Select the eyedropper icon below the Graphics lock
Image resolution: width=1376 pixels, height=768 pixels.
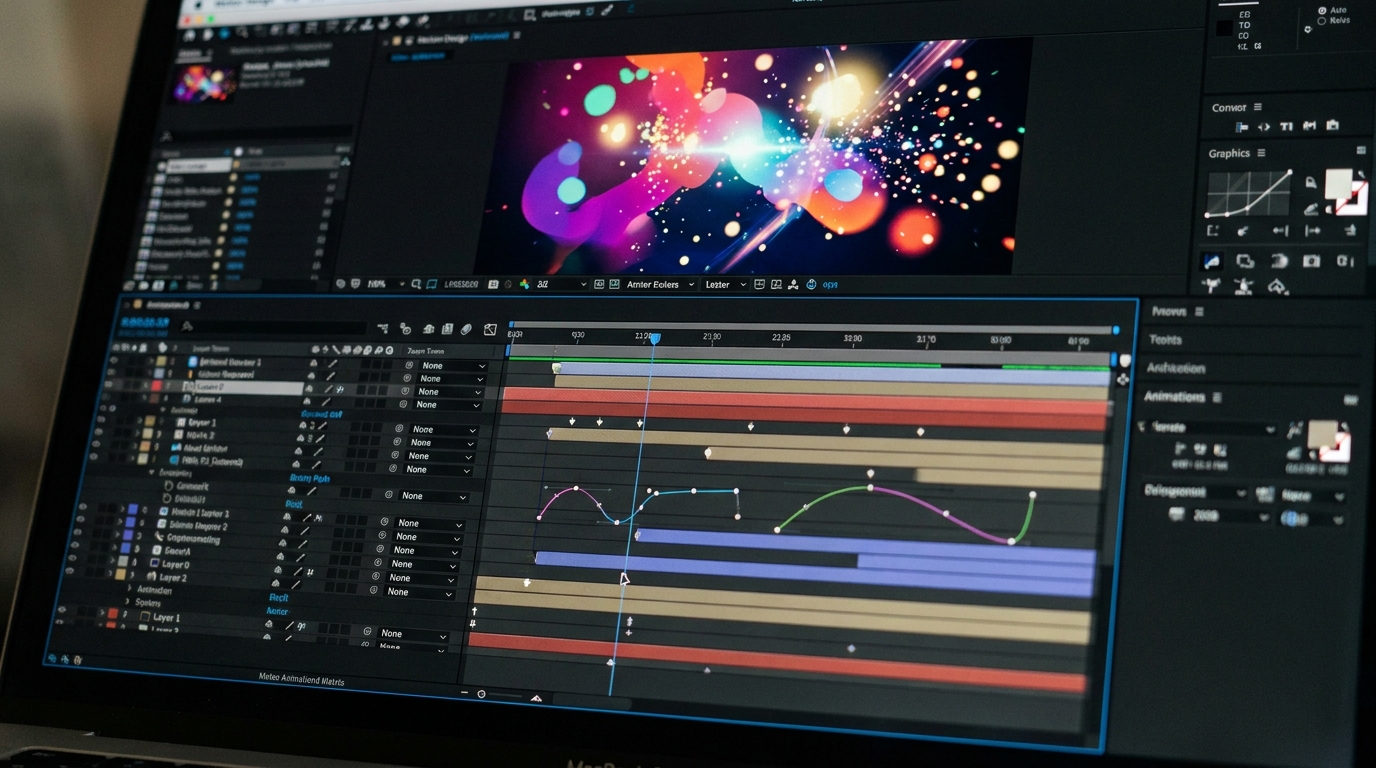[x=1310, y=209]
